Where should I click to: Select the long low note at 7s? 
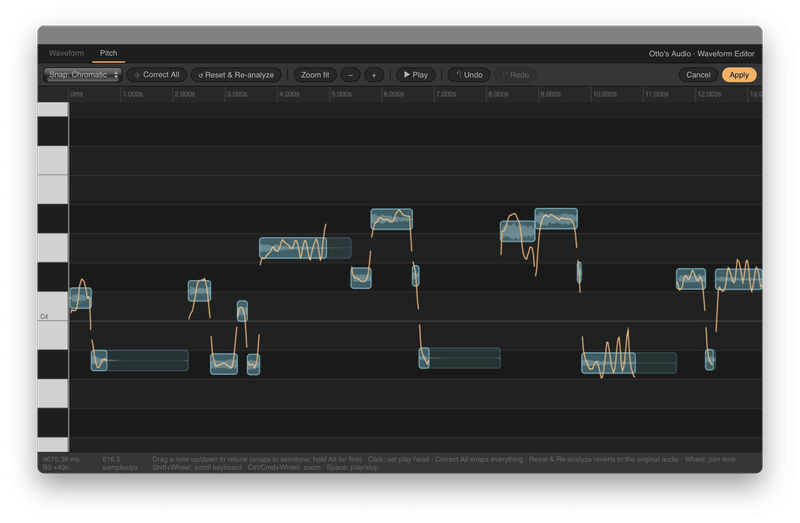(x=460, y=358)
